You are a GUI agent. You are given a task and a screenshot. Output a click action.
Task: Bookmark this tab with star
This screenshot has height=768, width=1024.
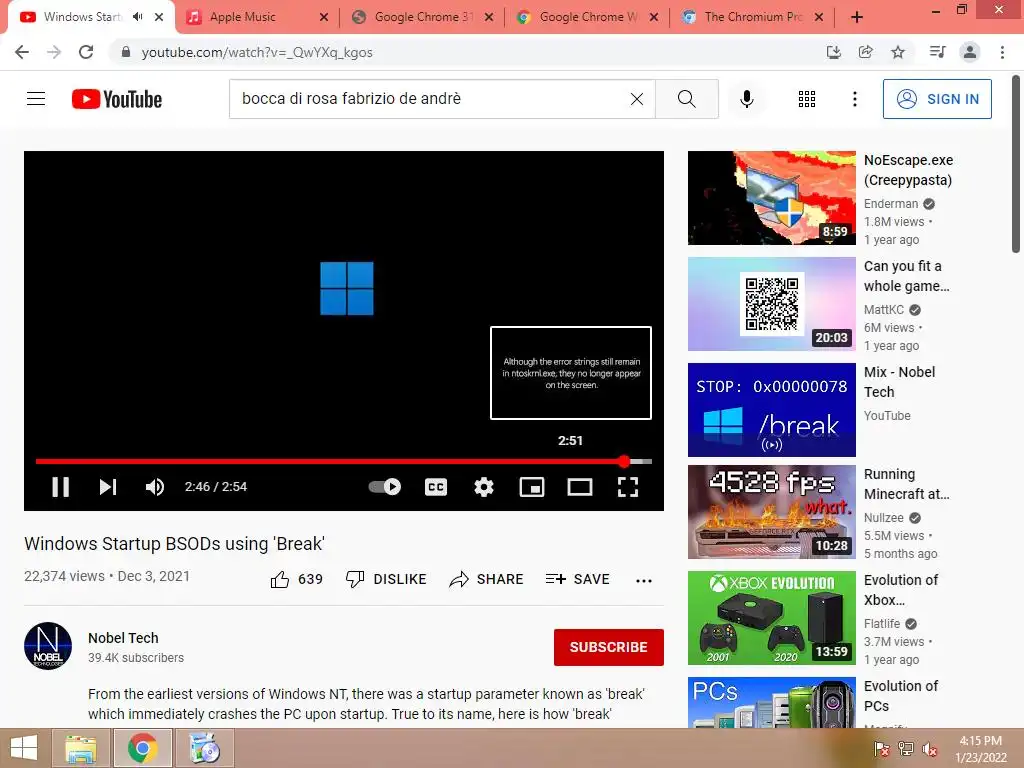point(898,52)
